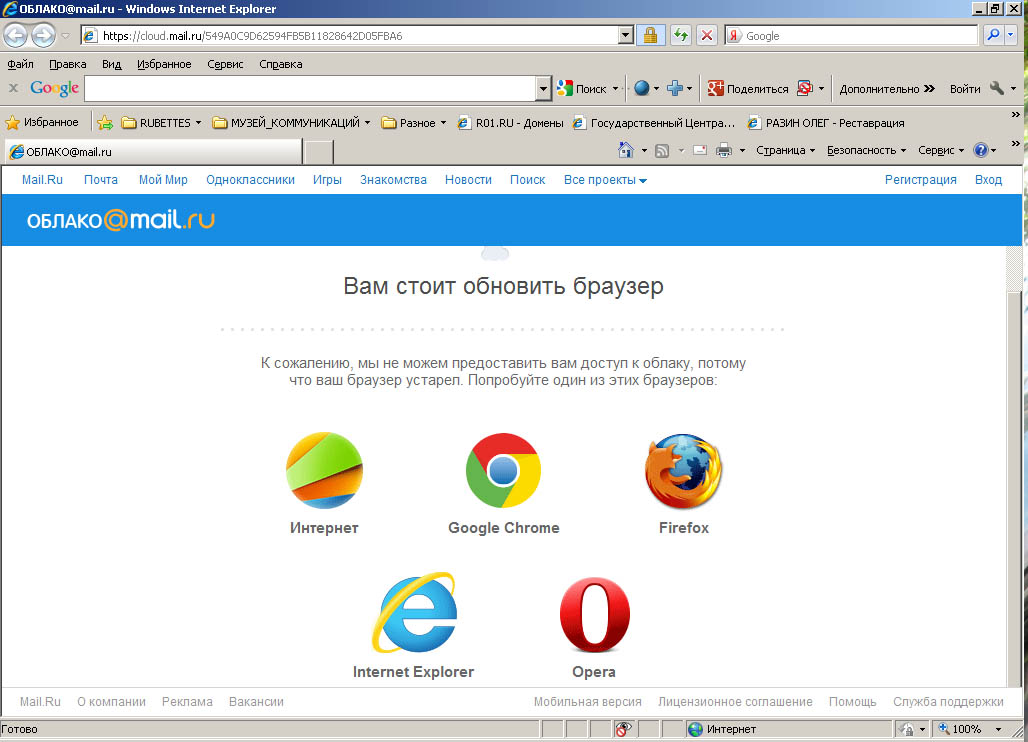
Task: Click the Служба поддержки footer link
Action: [948, 701]
